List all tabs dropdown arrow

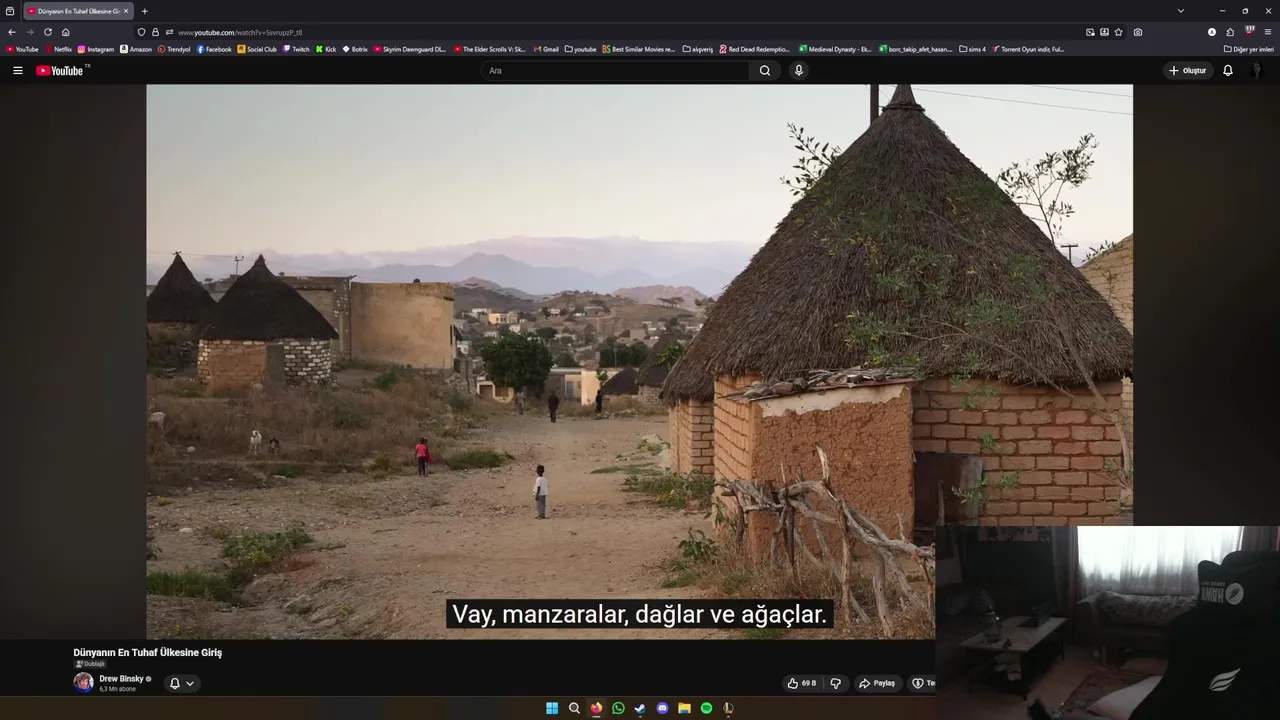pos(1181,11)
